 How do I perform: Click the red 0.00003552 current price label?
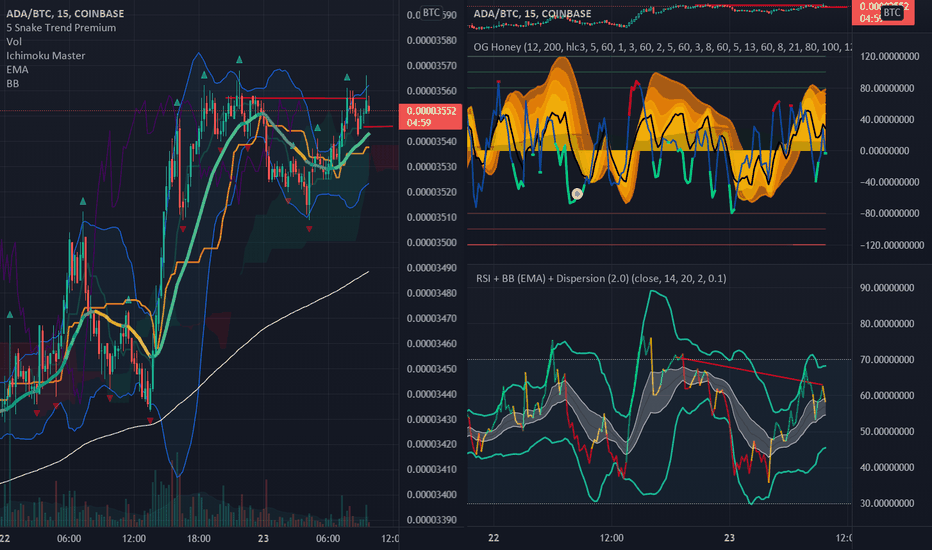tap(431, 117)
